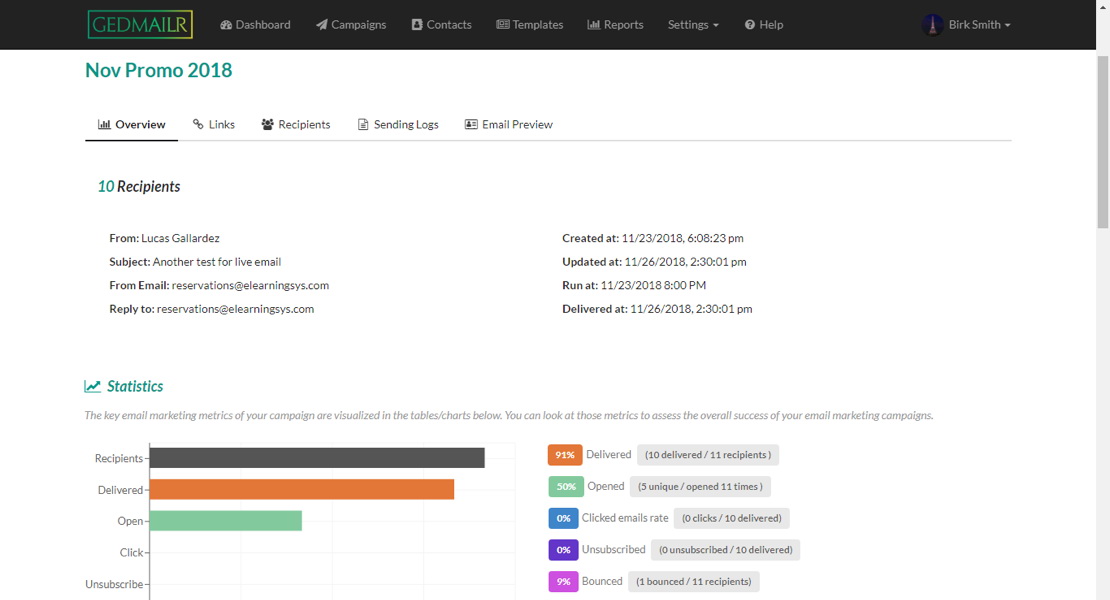1110x600 pixels.
Task: Click the Reports bar chart icon
Action: (593, 24)
